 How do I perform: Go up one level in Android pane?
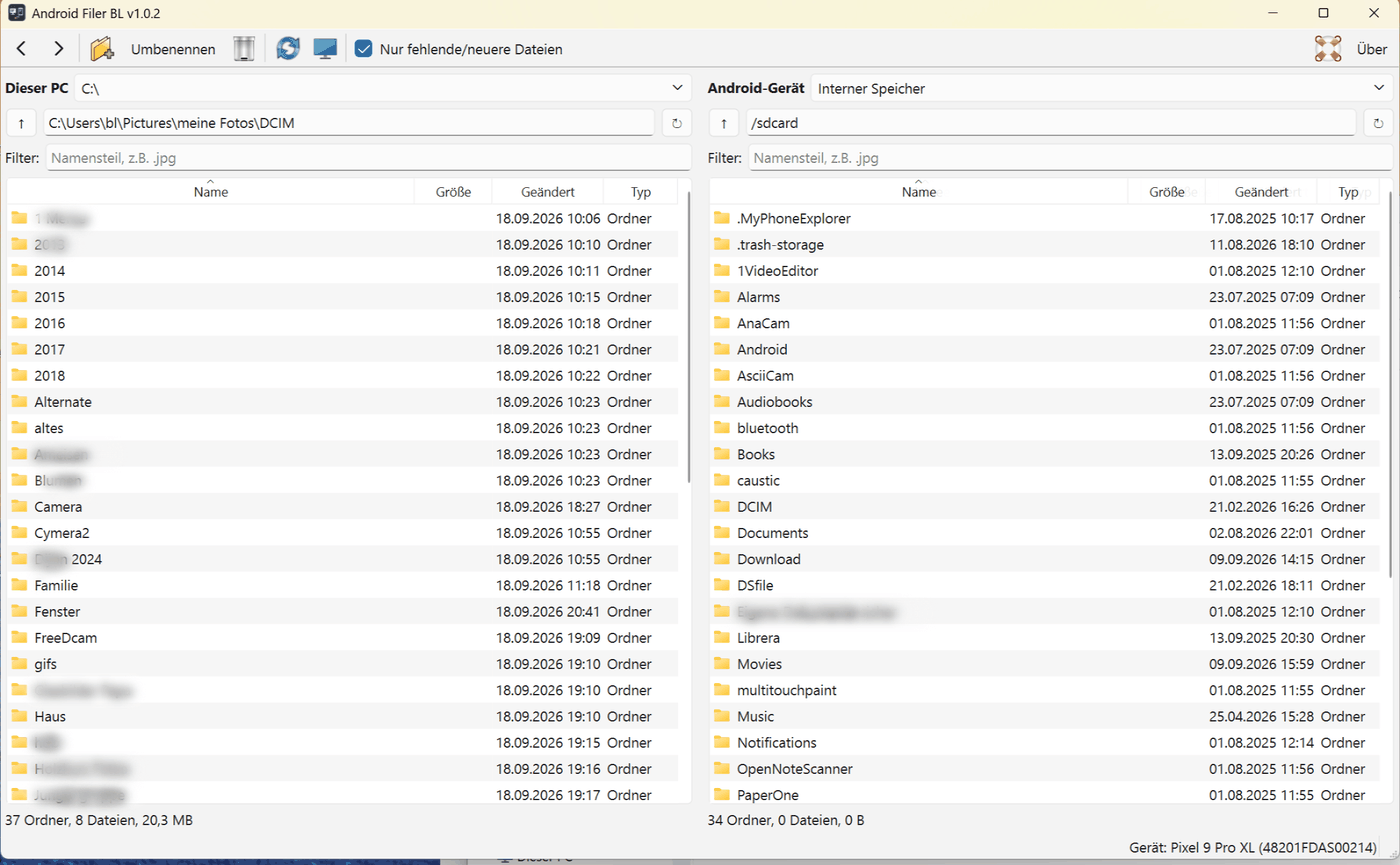click(724, 123)
